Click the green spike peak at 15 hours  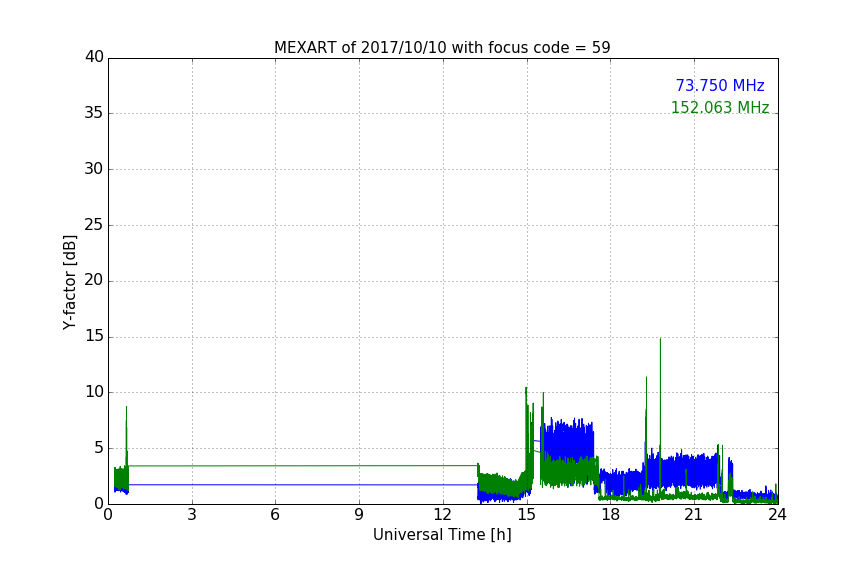click(526, 390)
